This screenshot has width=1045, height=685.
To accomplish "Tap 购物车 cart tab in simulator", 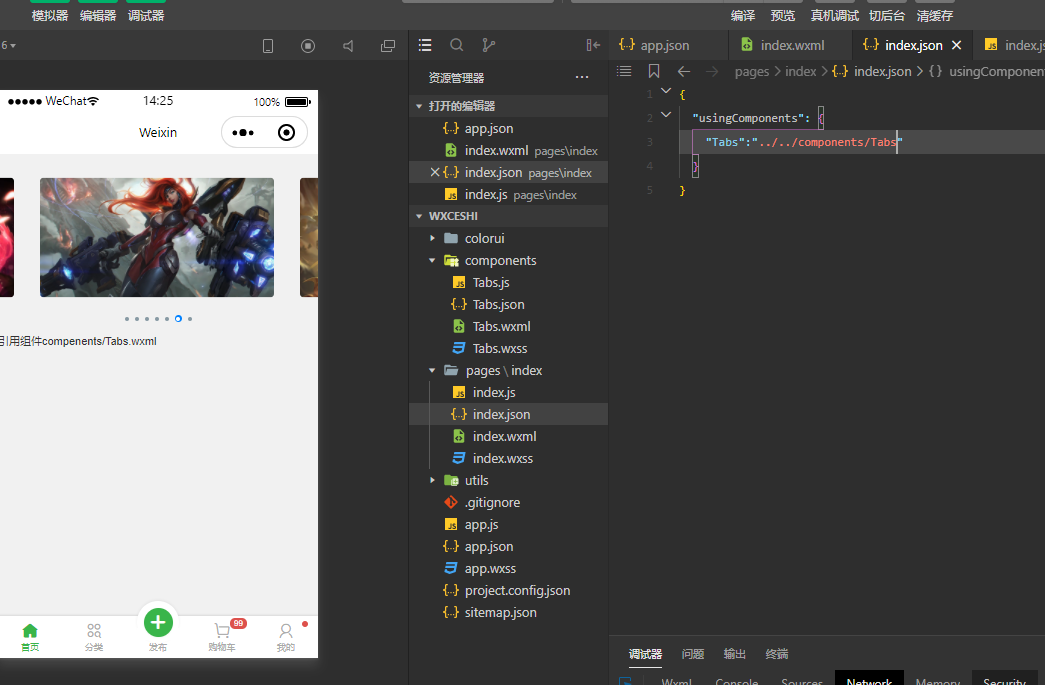I will point(222,636).
